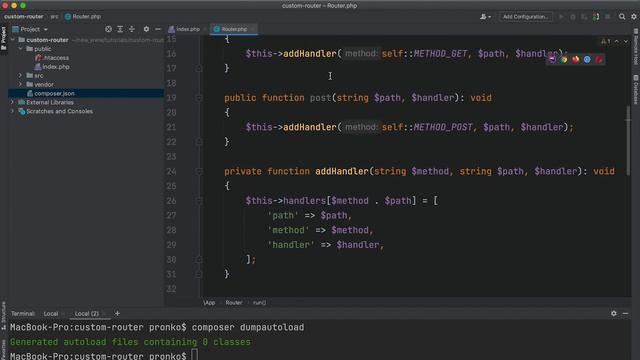This screenshot has height=360, width=640.
Task: Open the Remote Host side panel button
Action: pyautogui.click(x=636, y=47)
